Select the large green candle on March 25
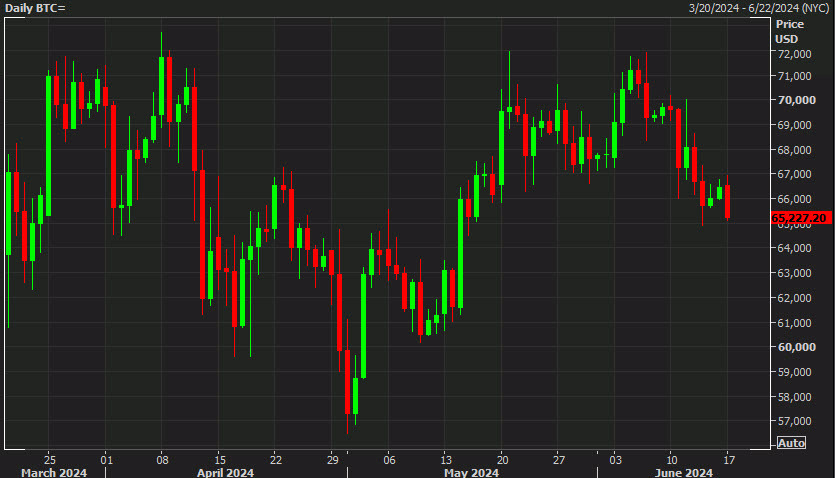 pyautogui.click(x=48, y=146)
